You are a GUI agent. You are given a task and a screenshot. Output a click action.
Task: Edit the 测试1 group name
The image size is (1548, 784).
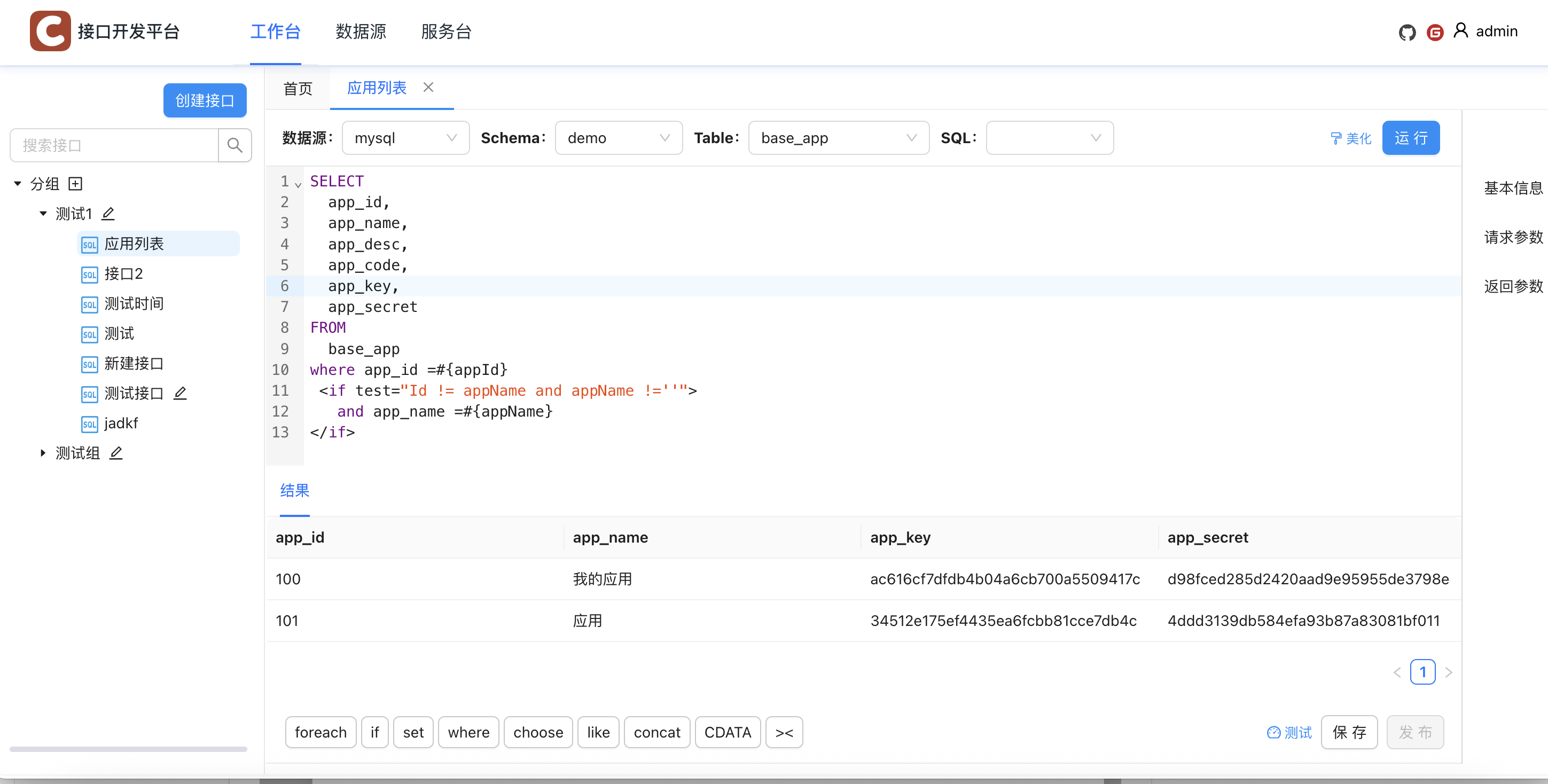coord(108,214)
